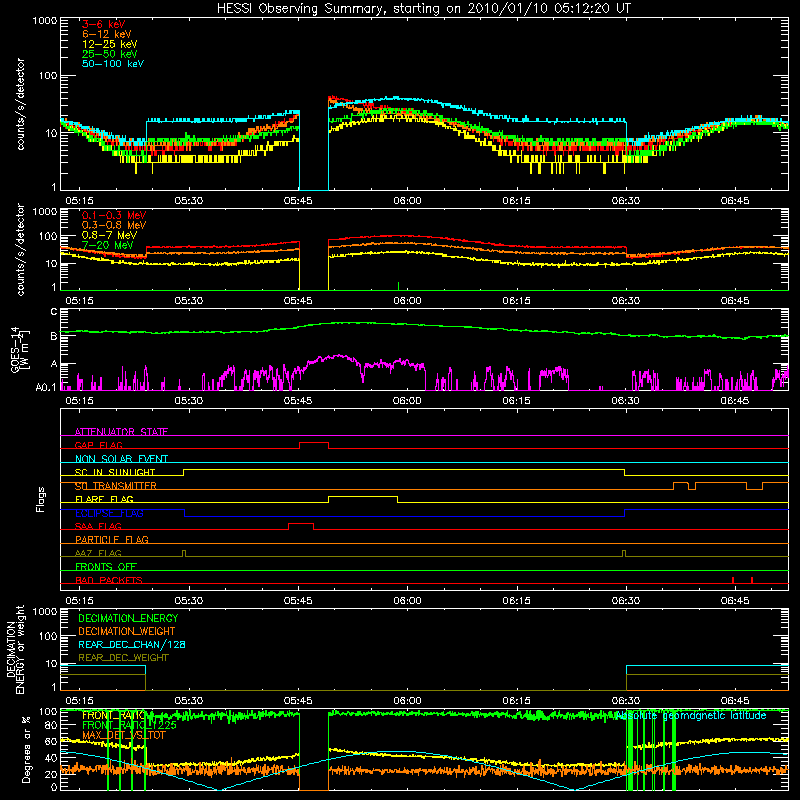Click the 0.3-0.8 MeV legend label
Screen dimensions: 800x800
pos(114,225)
